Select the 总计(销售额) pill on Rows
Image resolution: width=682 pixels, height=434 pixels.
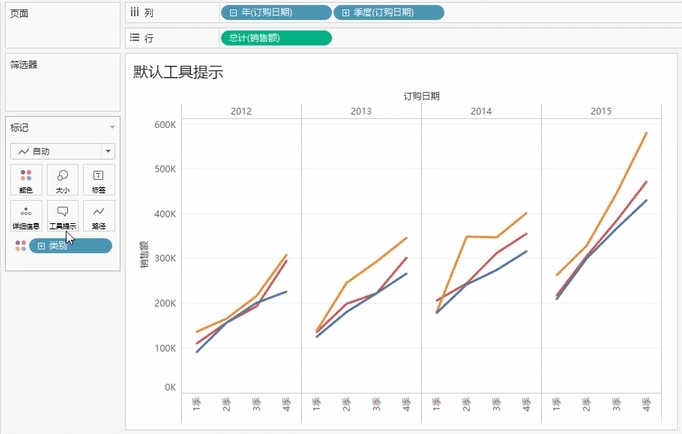pos(275,38)
